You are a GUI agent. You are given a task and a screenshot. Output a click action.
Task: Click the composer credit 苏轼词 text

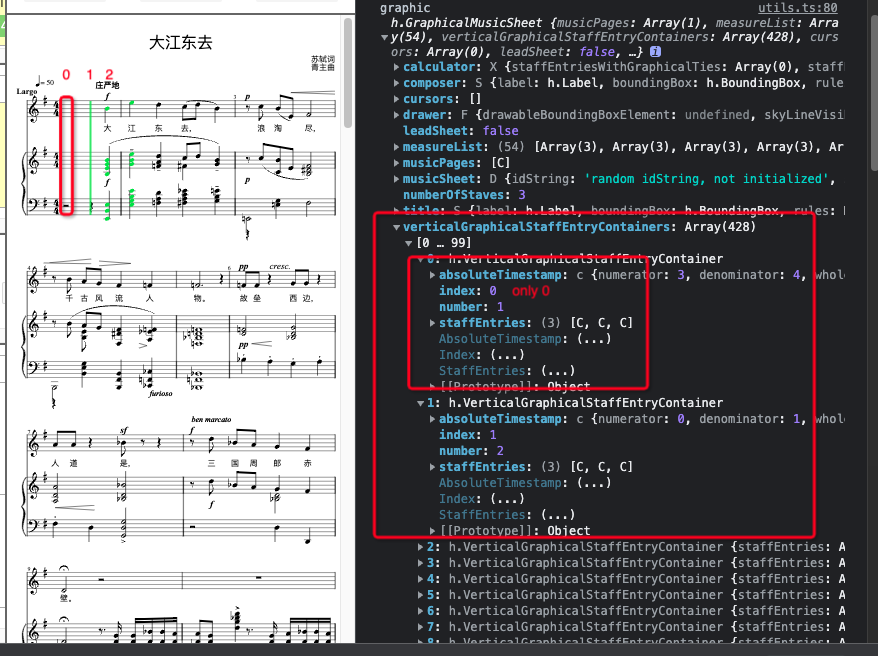click(x=323, y=59)
